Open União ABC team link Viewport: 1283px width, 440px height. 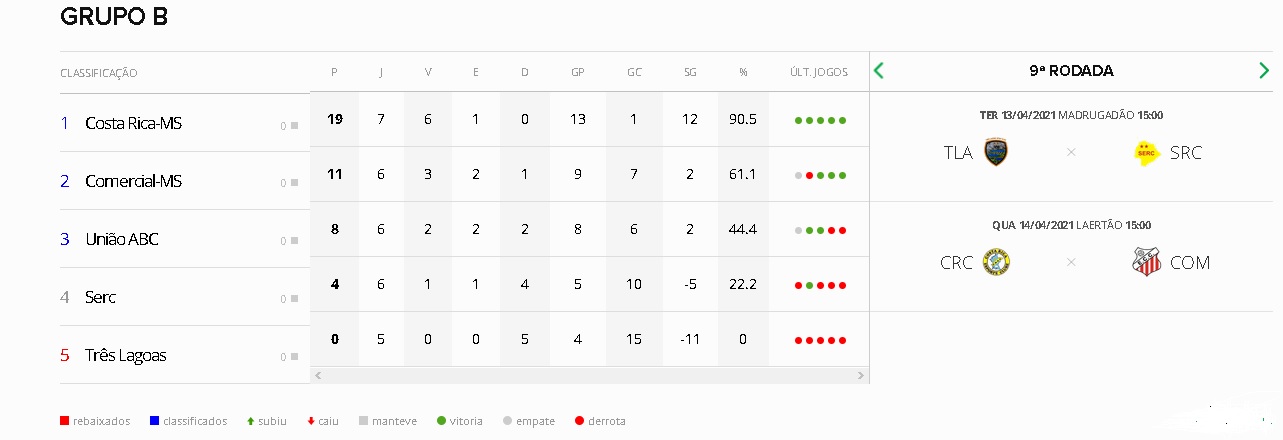(122, 239)
